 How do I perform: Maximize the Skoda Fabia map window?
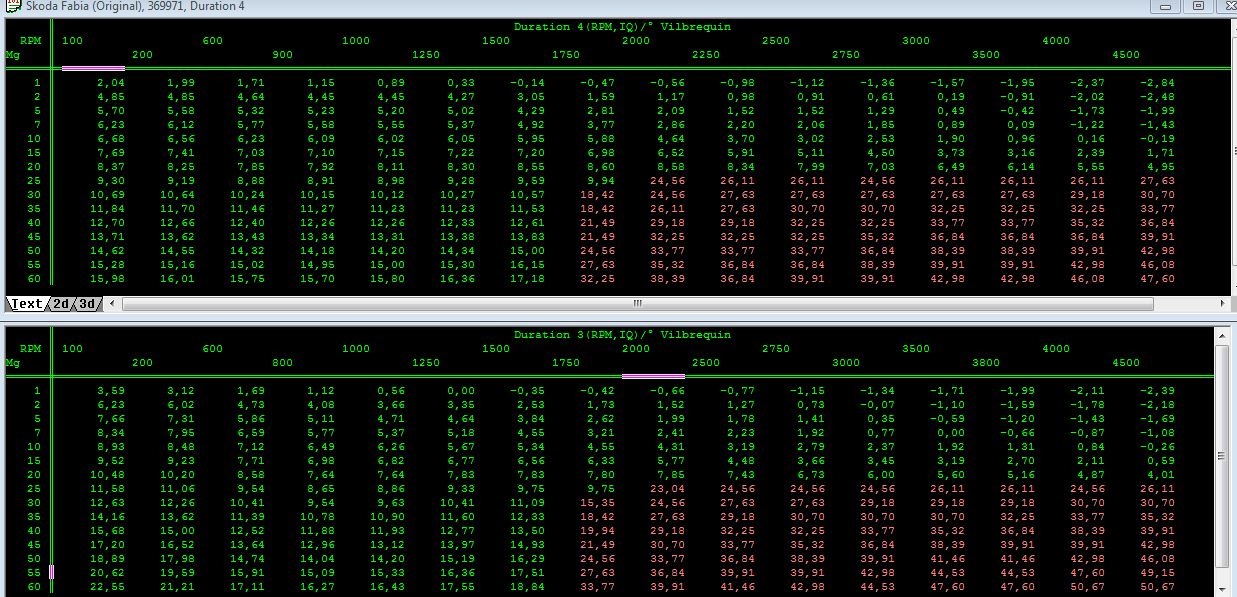[x=1197, y=7]
